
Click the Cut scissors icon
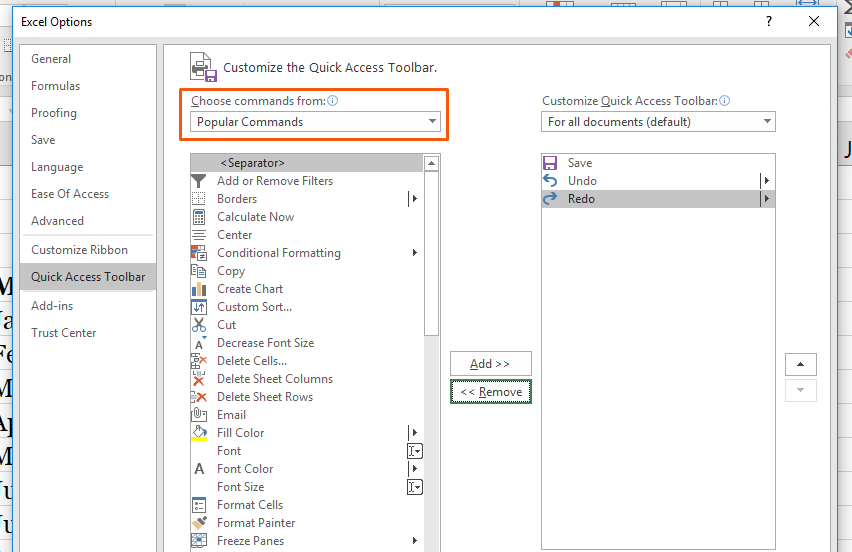199,325
